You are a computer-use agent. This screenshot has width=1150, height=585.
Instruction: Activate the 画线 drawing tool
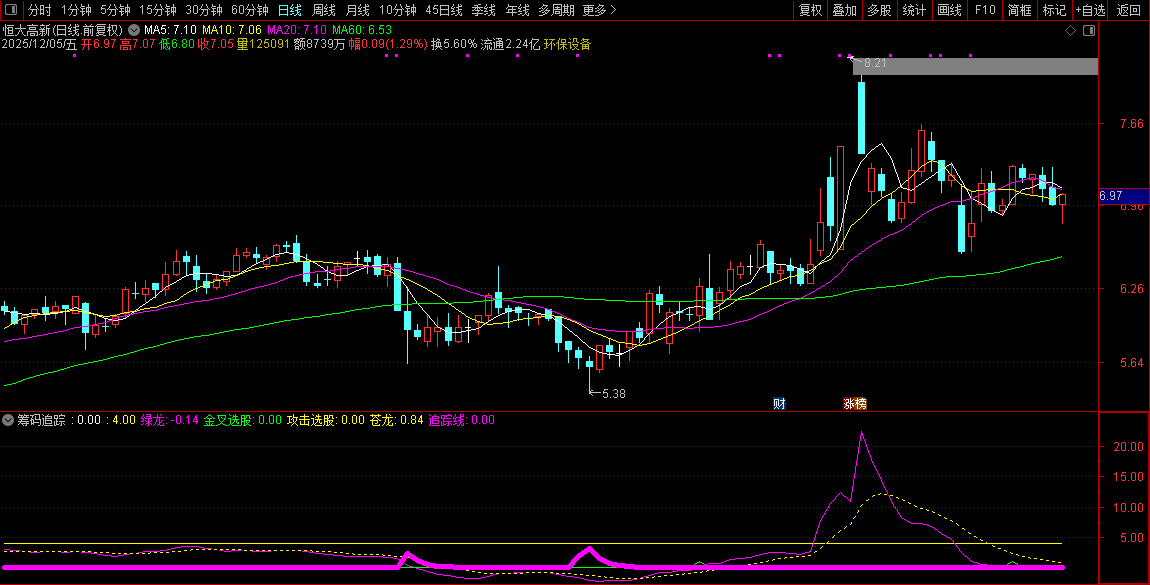click(949, 10)
